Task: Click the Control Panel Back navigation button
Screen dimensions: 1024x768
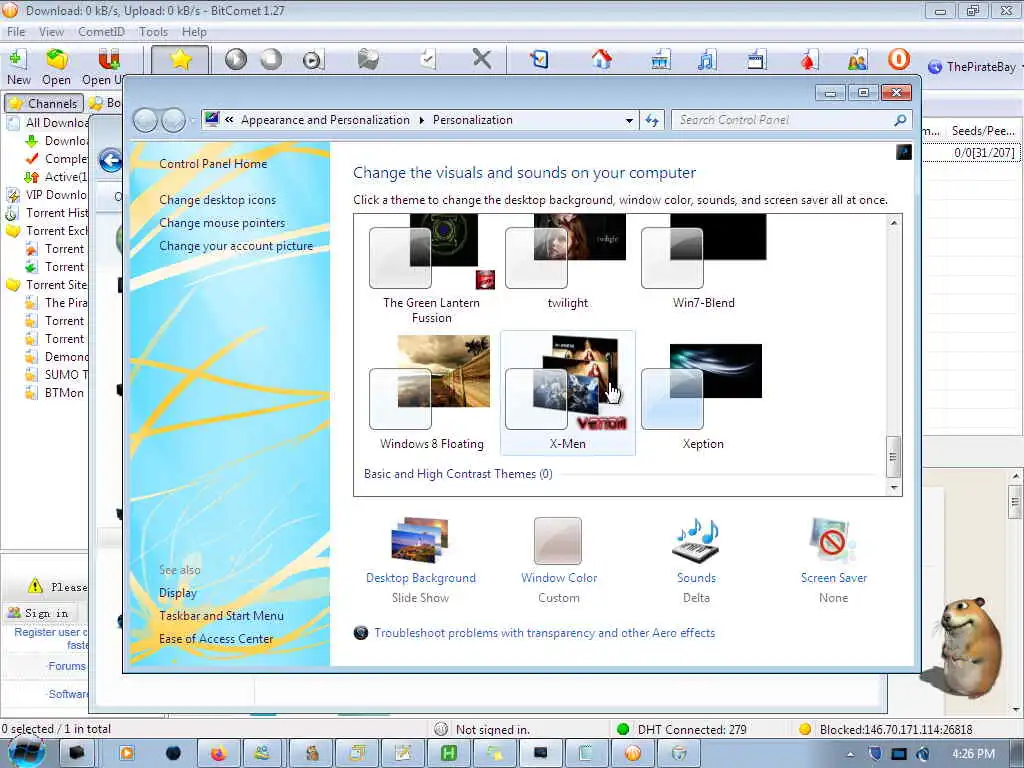Action: coord(145,120)
